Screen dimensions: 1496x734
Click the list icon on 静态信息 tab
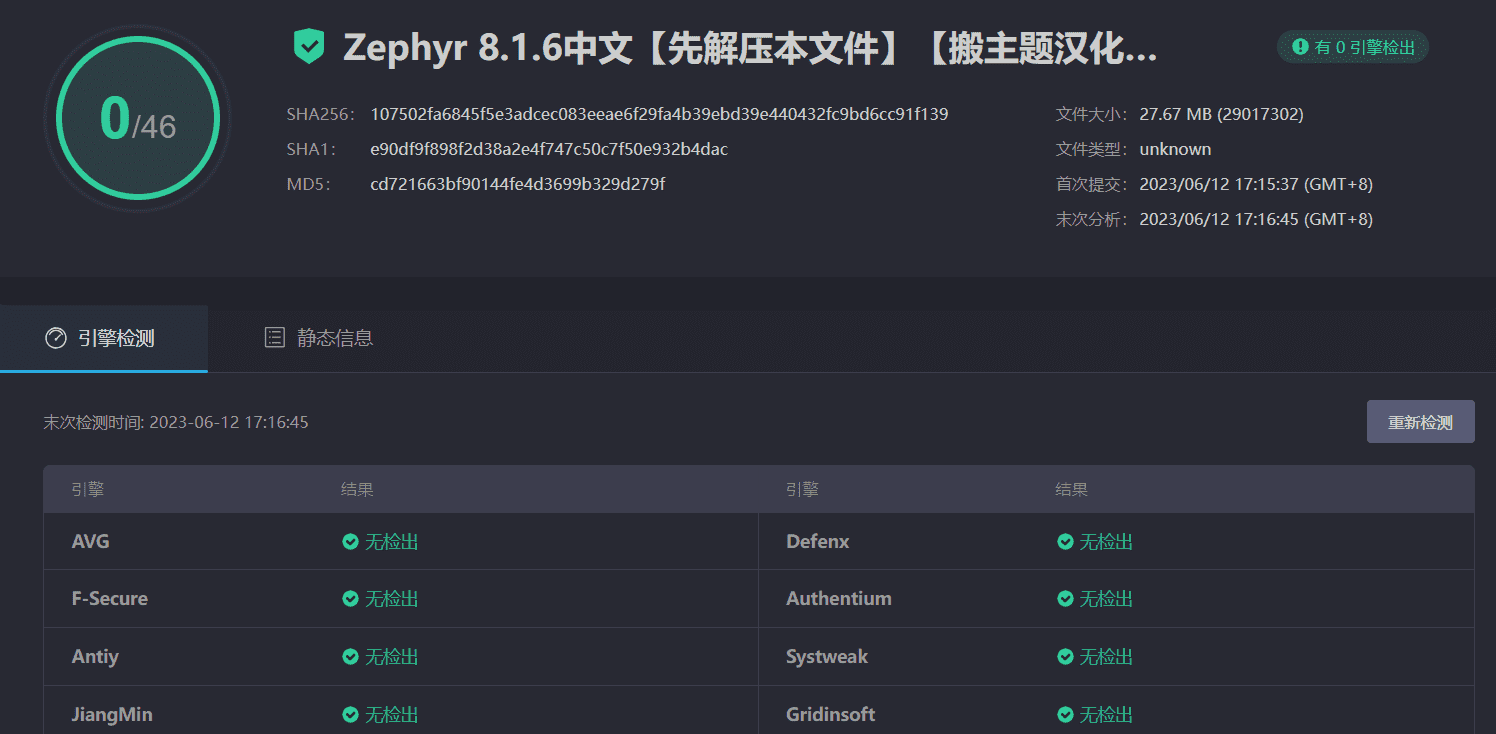pyautogui.click(x=274, y=338)
